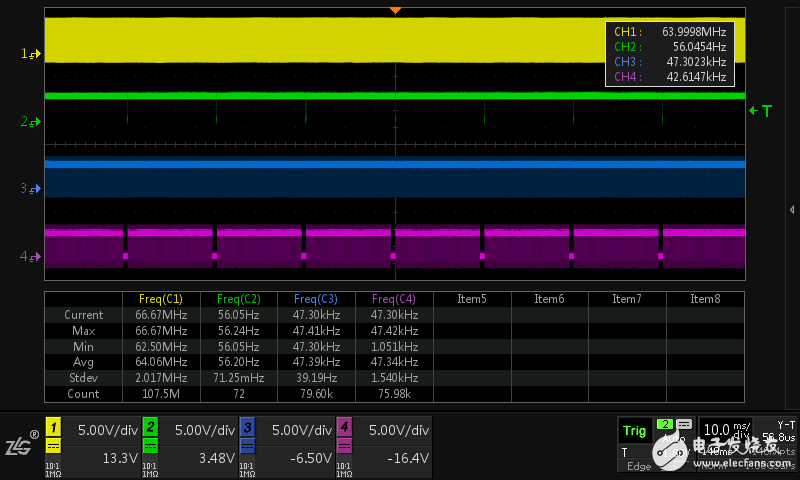The width and height of the screenshot is (800, 480).
Task: Click the channel 3 ground level marker
Action: pos(30,188)
